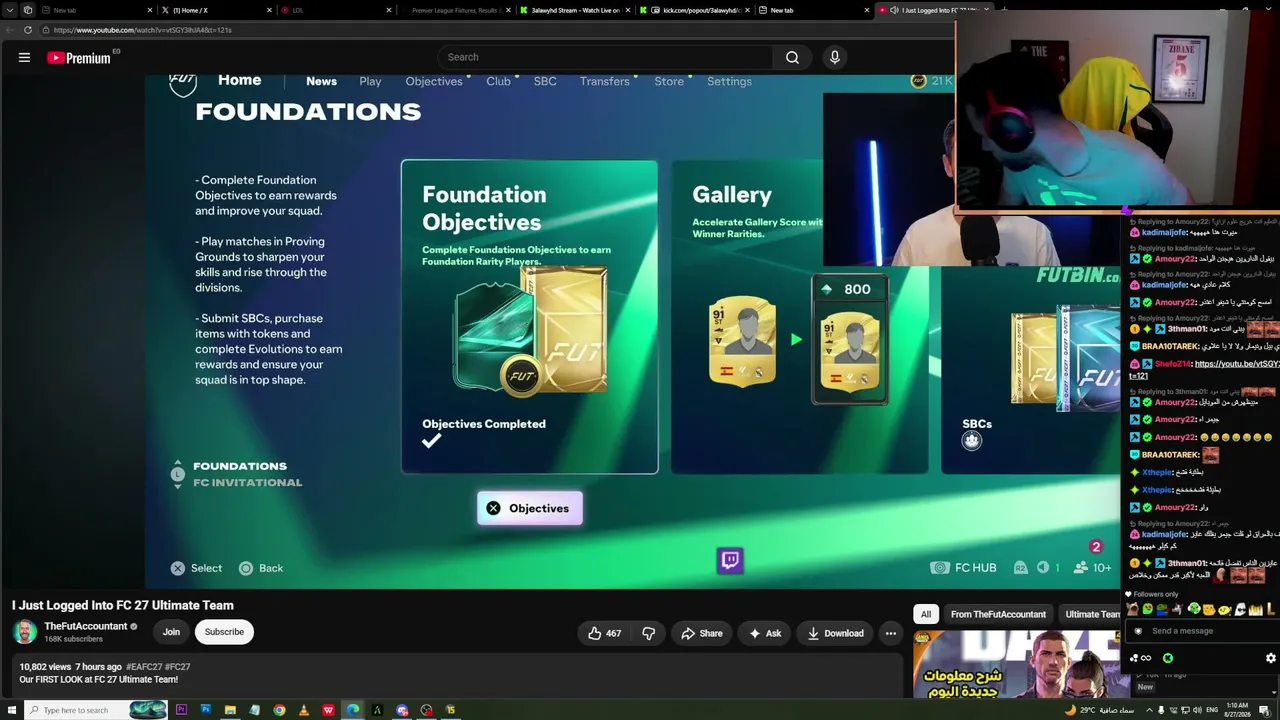Open Google Chrome from taskbar

[x=279, y=710]
